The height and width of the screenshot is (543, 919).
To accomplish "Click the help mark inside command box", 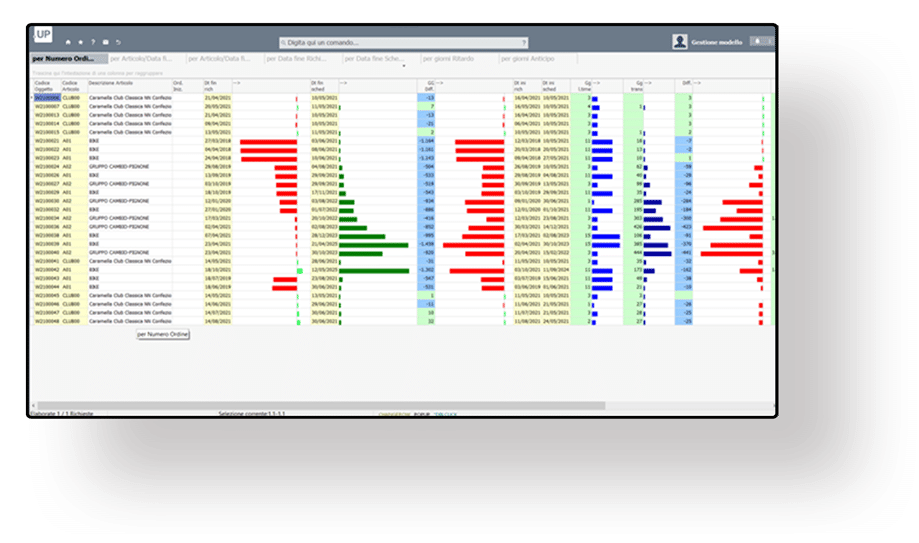I will pyautogui.click(x=523, y=43).
